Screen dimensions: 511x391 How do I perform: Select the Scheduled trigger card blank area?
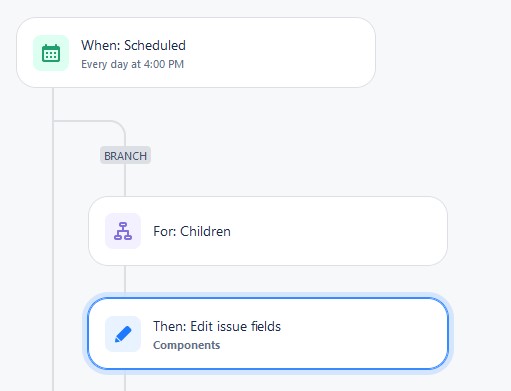pyautogui.click(x=283, y=53)
